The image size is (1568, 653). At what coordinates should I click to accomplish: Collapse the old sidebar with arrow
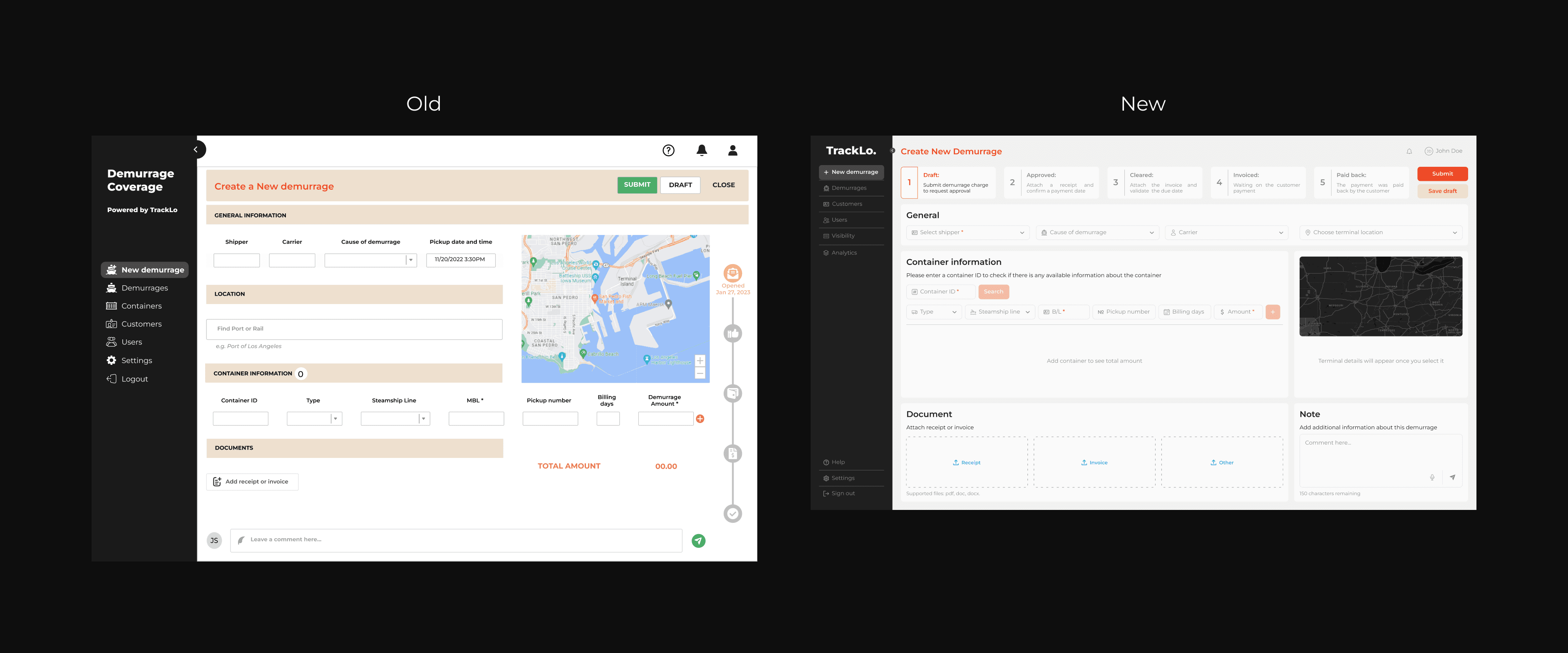pos(196,150)
